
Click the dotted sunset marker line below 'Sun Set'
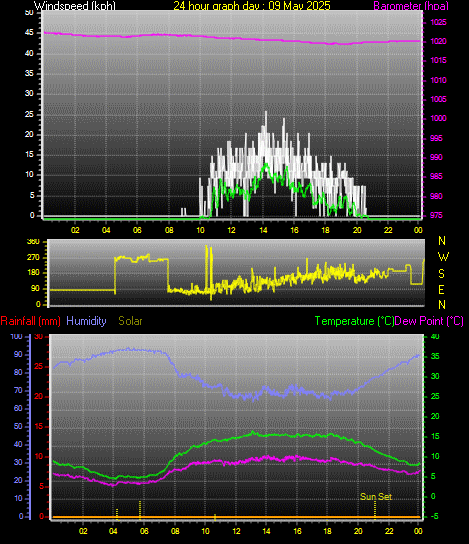pyautogui.click(x=375, y=510)
